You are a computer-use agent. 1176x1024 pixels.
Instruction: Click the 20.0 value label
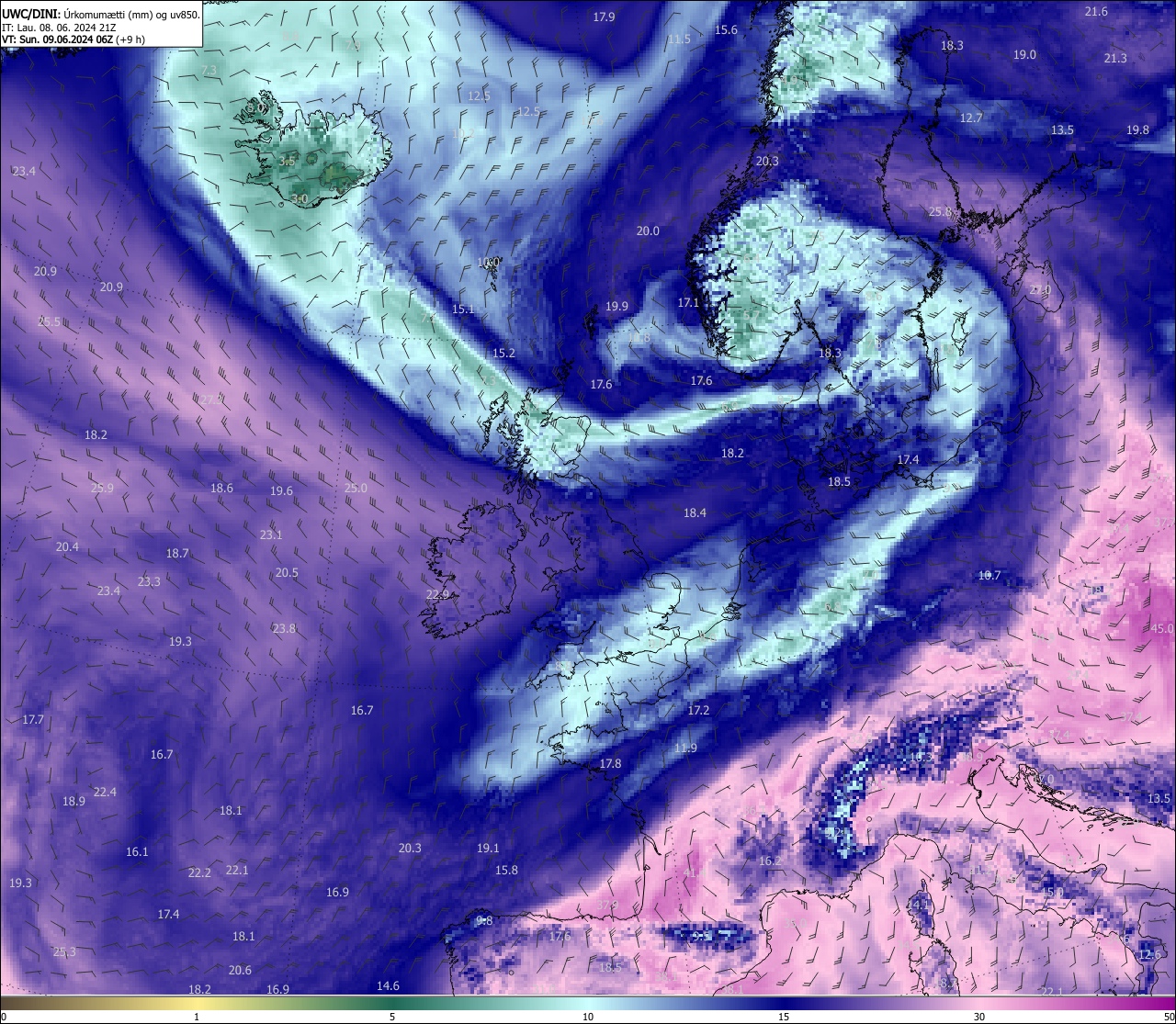click(648, 231)
